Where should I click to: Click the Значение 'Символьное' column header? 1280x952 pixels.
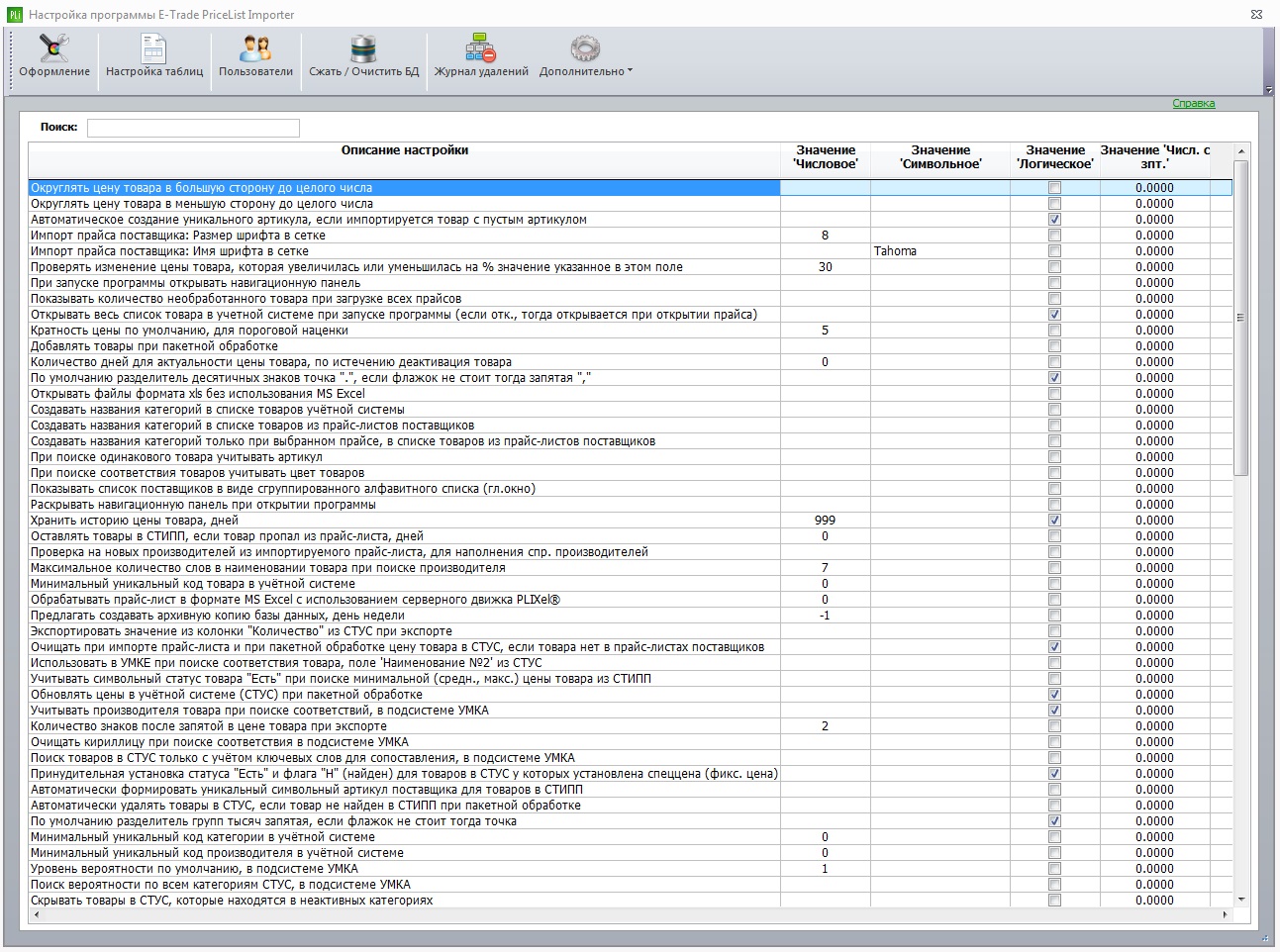(940, 159)
